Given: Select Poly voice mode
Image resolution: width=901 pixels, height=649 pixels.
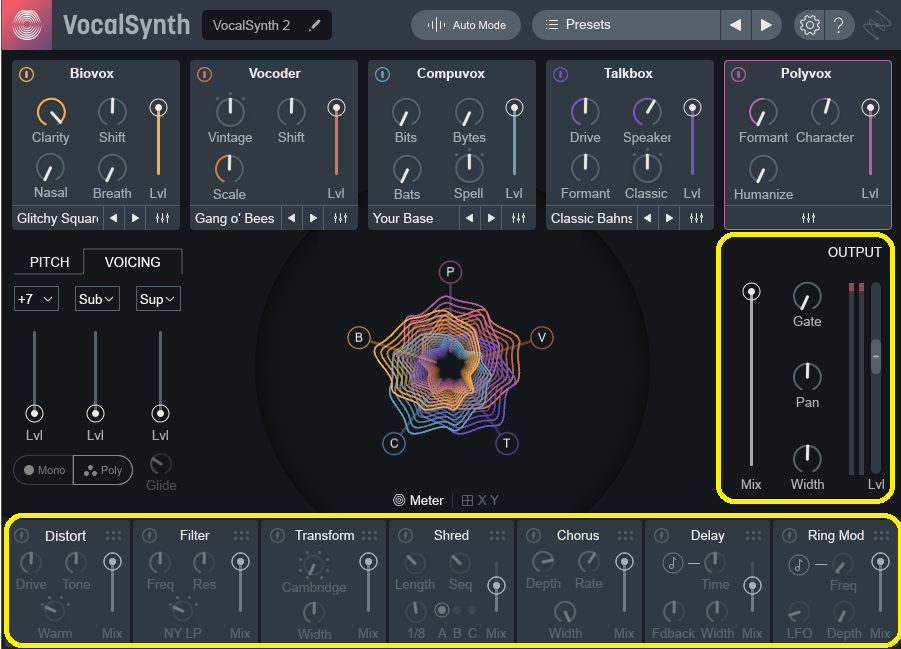Looking at the screenshot, I should tap(103, 470).
